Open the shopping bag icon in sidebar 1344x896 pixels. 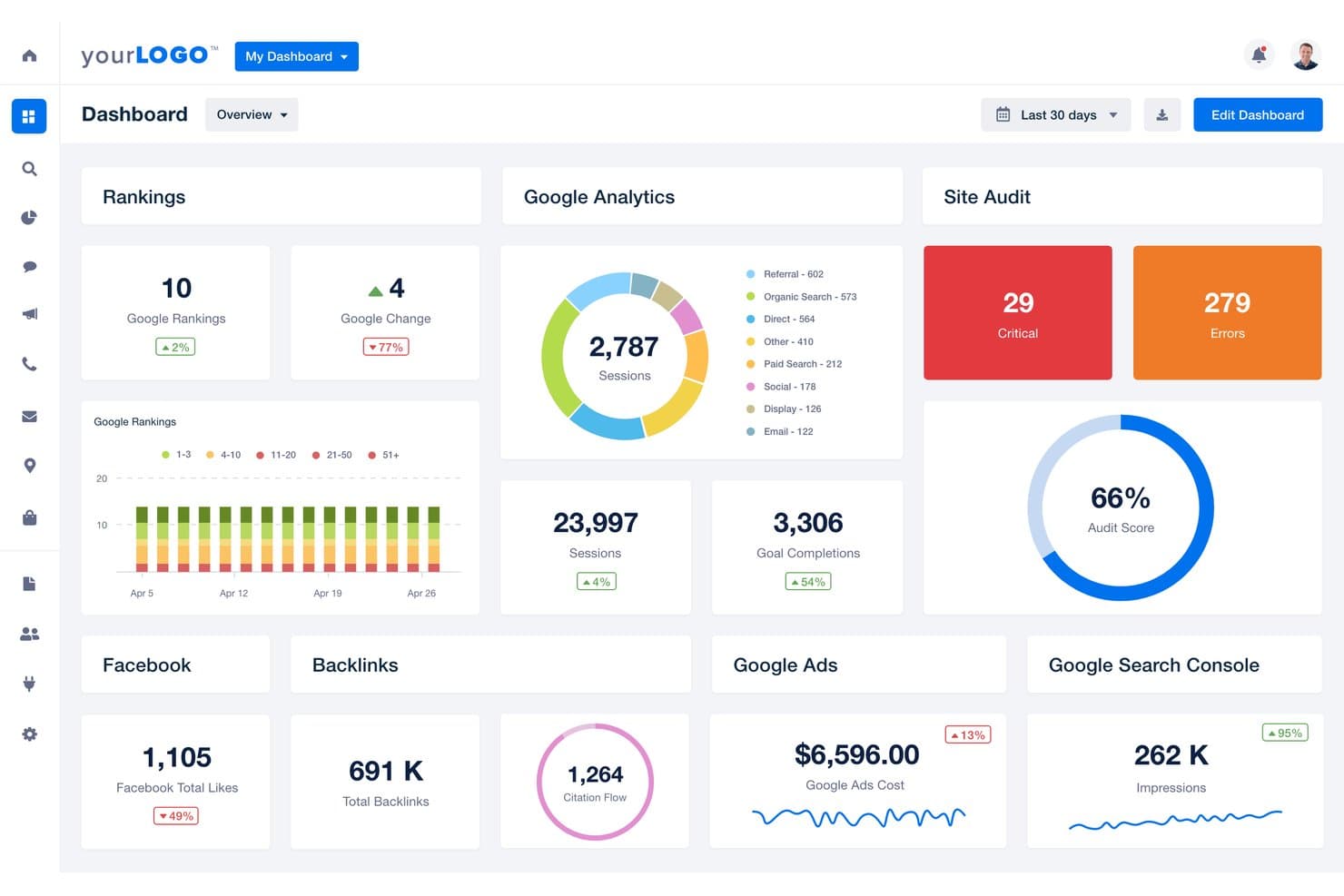click(29, 517)
